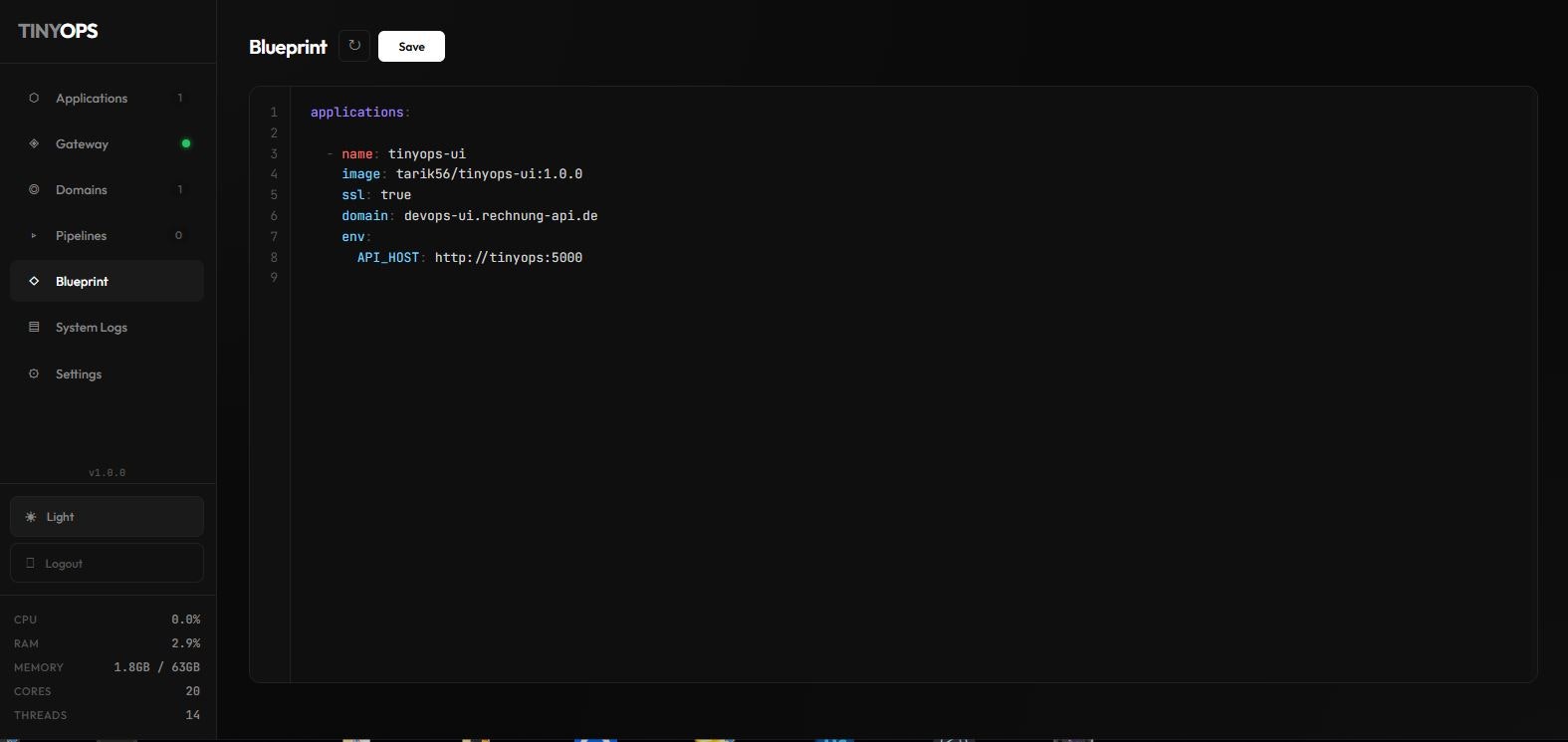This screenshot has width=1568, height=742.
Task: Click the THREADS value '14'
Action: pyautogui.click(x=193, y=715)
